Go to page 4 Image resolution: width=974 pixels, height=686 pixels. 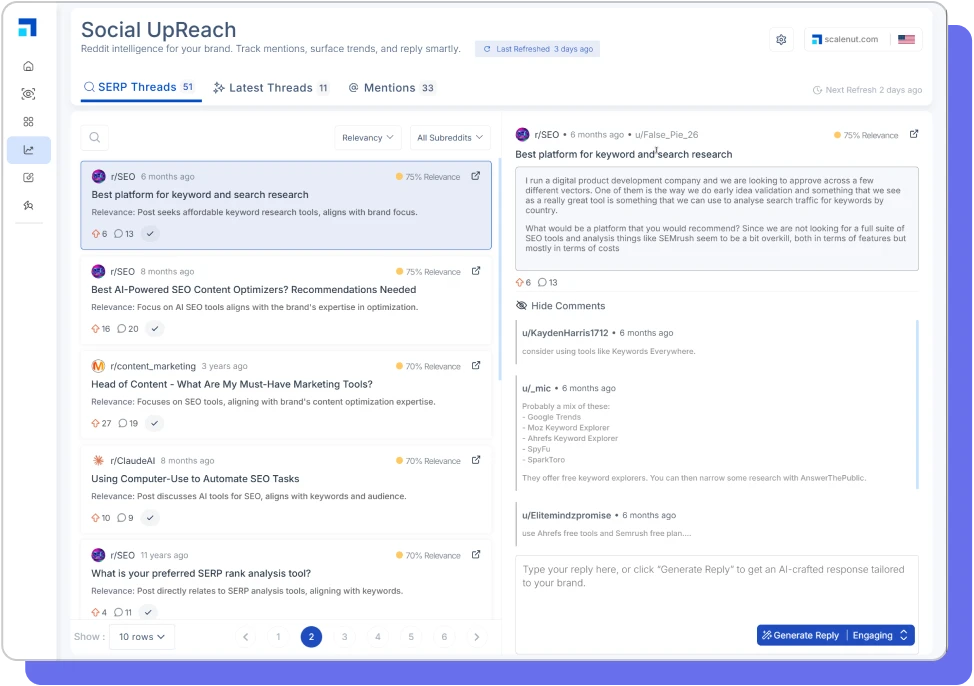(x=378, y=637)
